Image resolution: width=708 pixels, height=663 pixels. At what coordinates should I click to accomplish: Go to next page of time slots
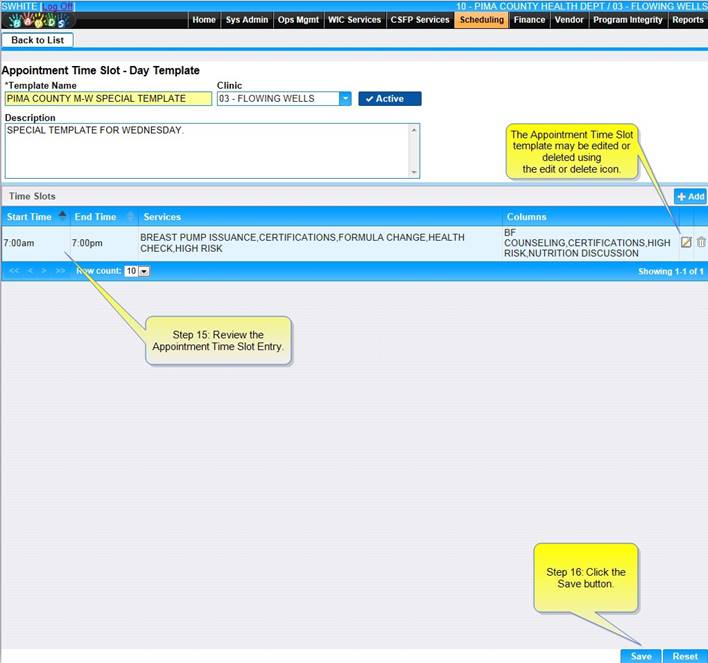coord(46,271)
